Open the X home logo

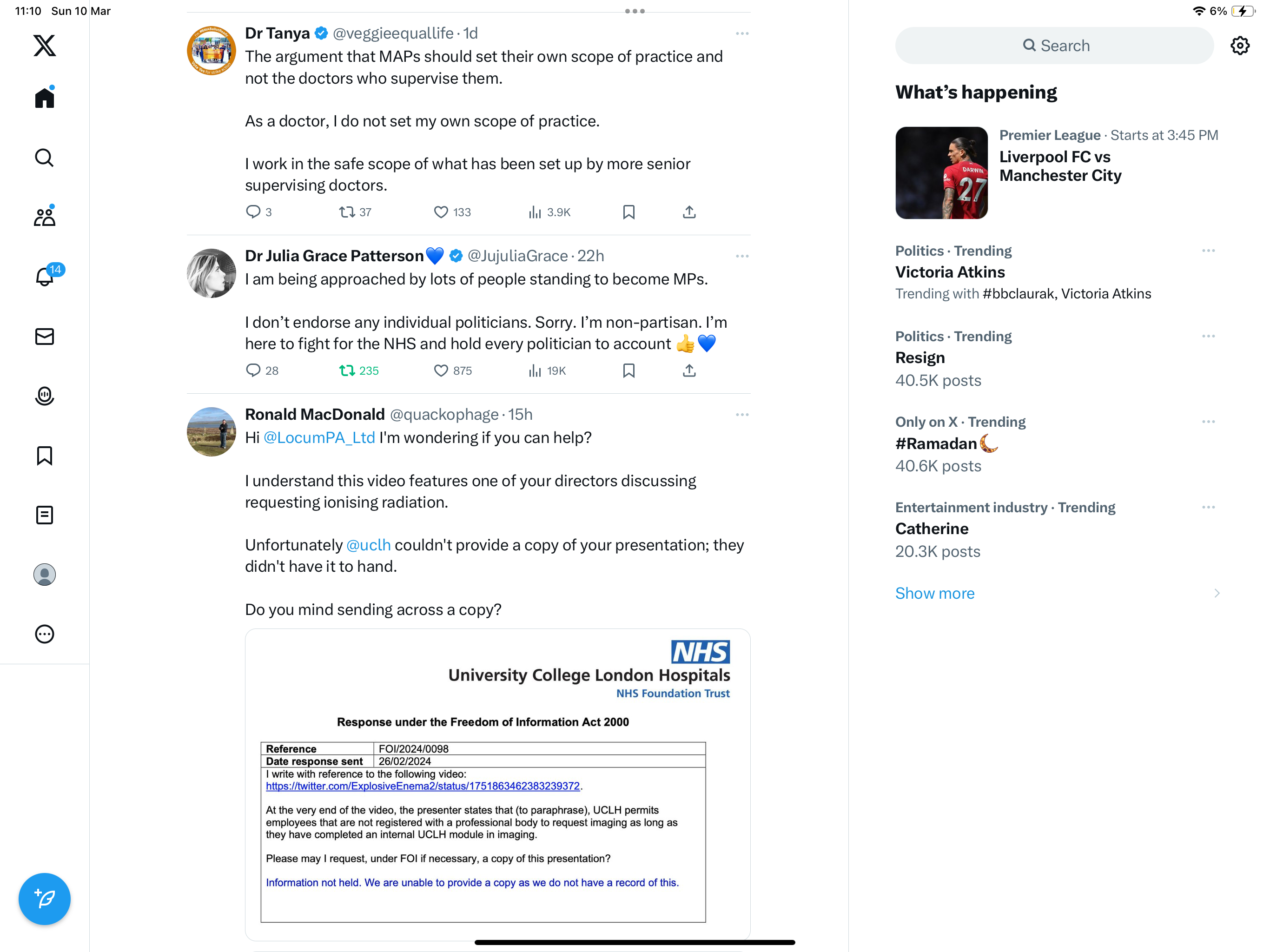pyautogui.click(x=44, y=46)
